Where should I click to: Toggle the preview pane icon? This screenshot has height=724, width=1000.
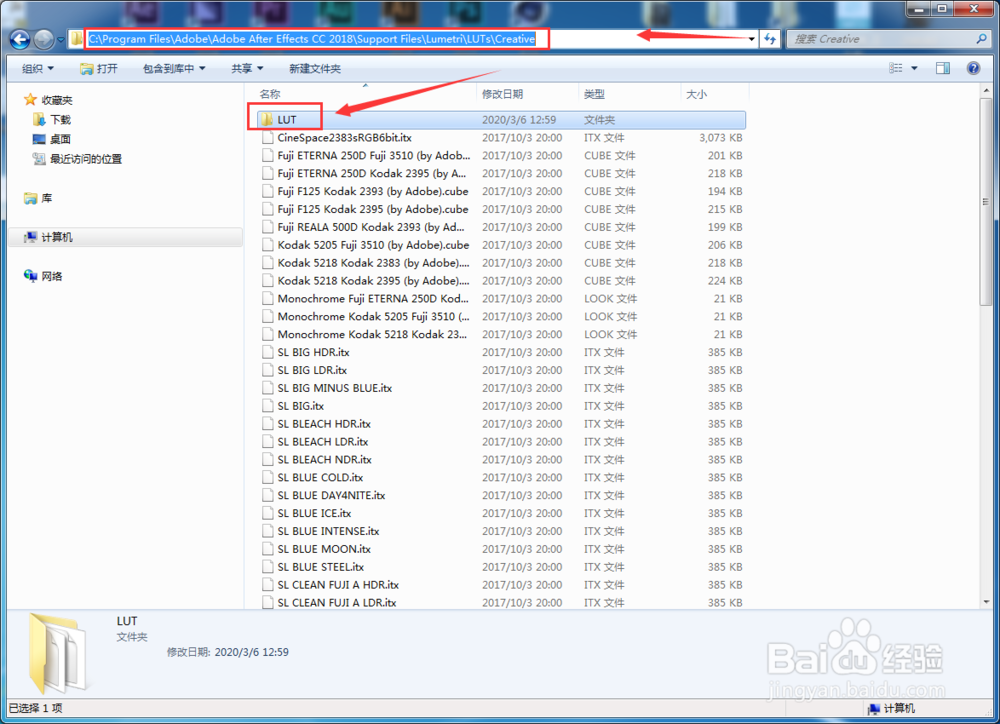943,68
